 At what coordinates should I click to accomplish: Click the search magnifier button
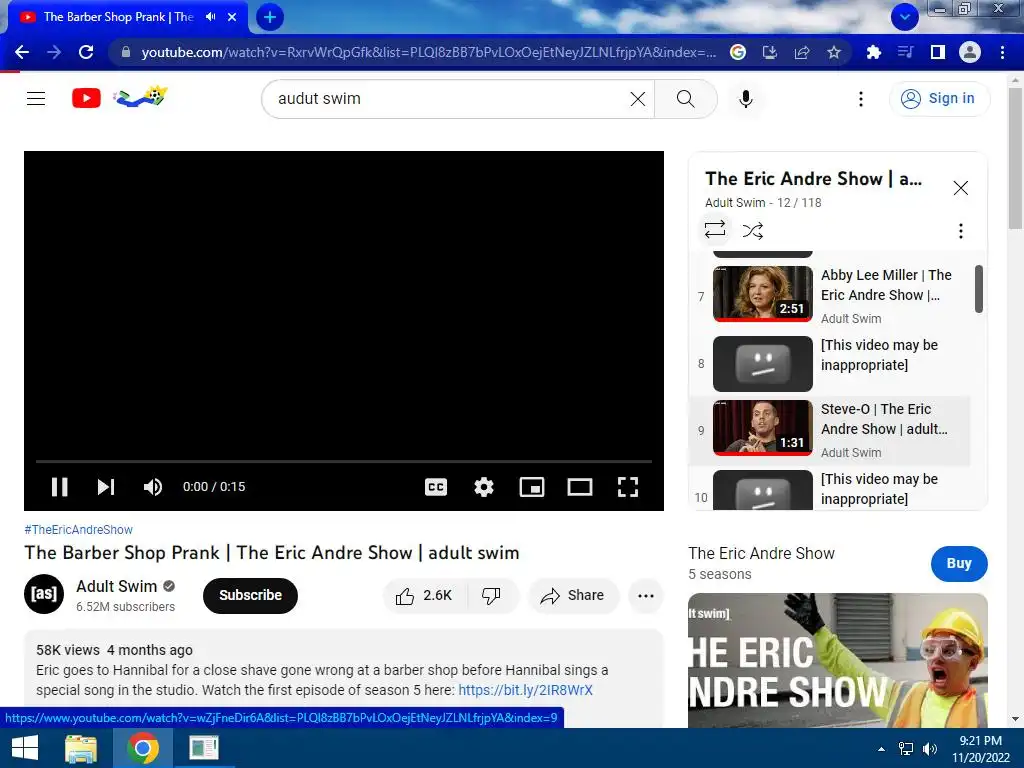pos(685,99)
